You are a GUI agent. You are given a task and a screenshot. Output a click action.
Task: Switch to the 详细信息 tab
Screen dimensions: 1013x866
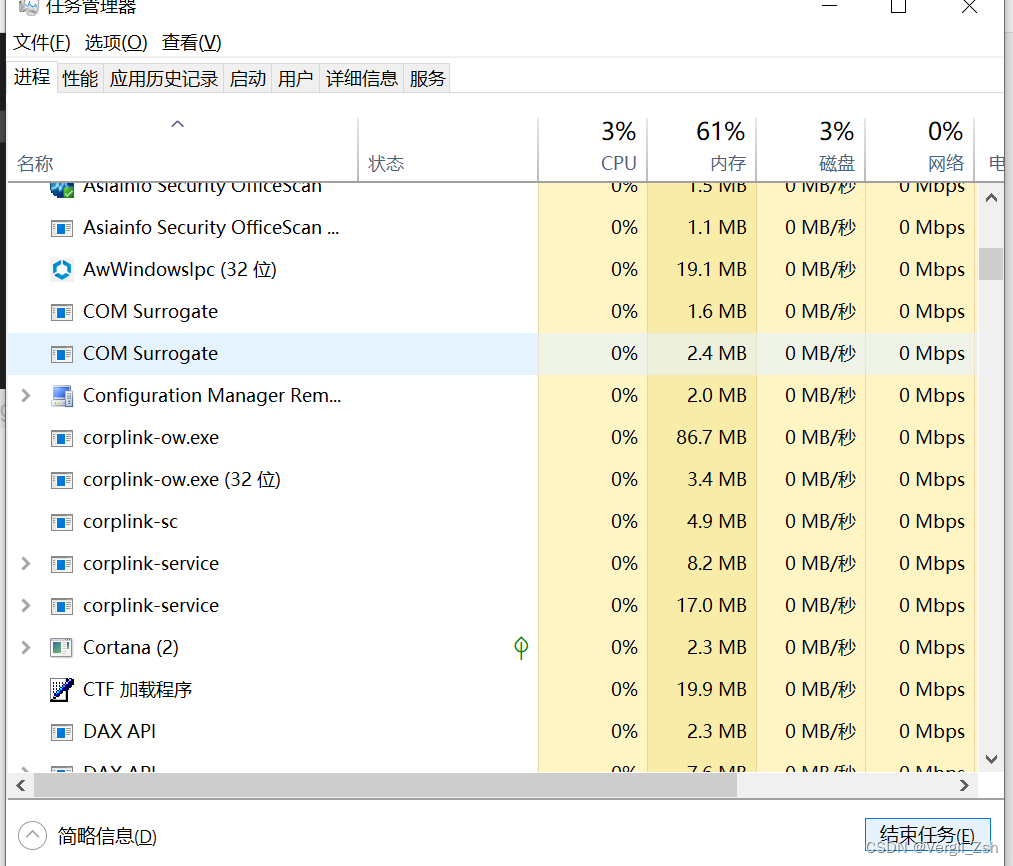[x=362, y=78]
